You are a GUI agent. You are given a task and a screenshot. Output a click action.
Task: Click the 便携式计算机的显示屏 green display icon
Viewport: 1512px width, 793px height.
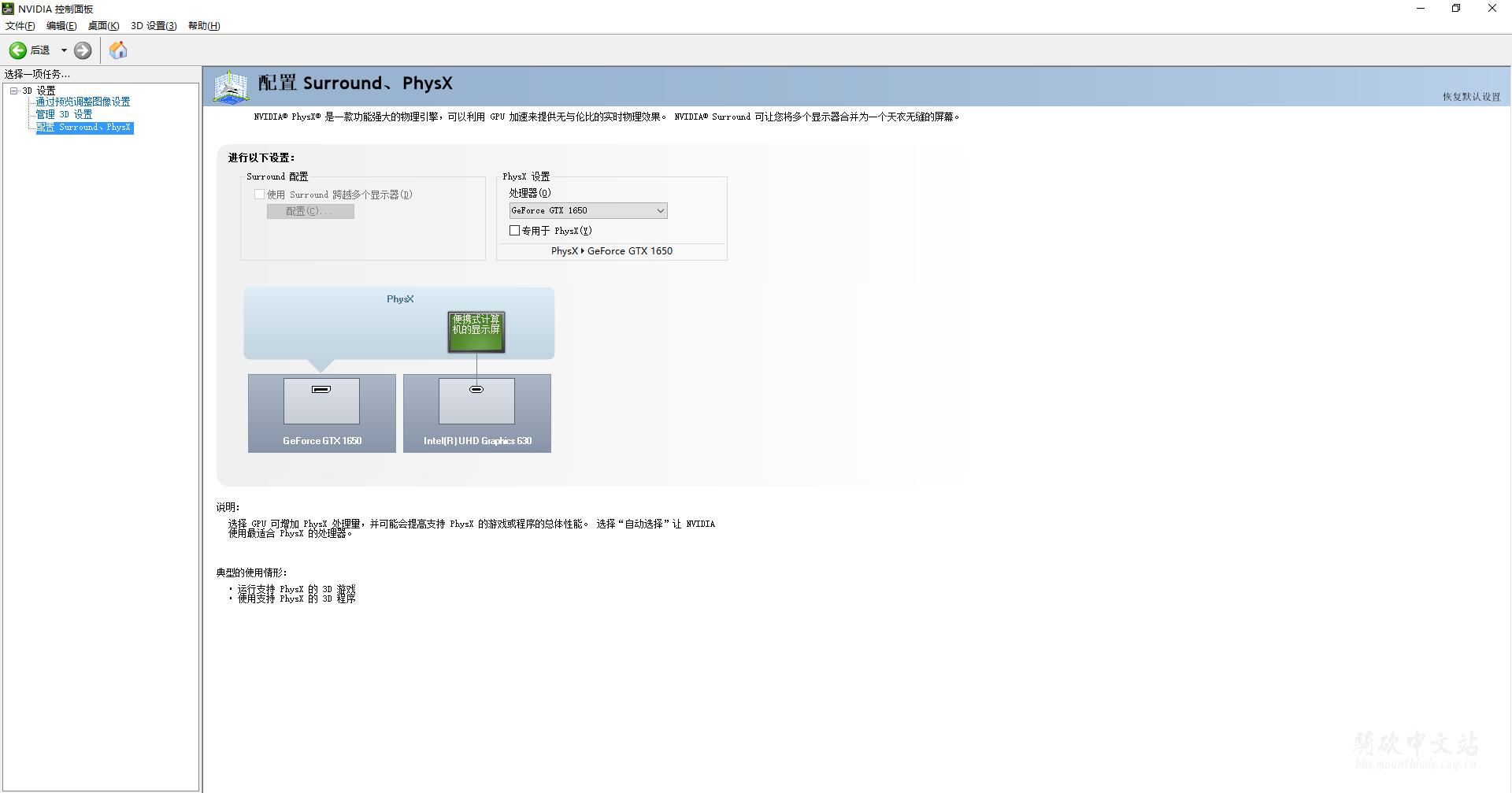point(476,332)
